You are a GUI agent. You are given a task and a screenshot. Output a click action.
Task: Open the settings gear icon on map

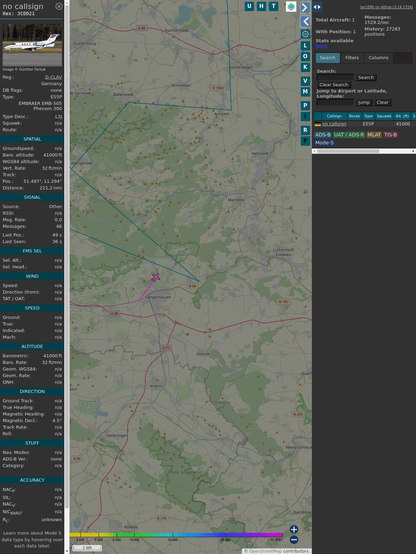(305, 34)
